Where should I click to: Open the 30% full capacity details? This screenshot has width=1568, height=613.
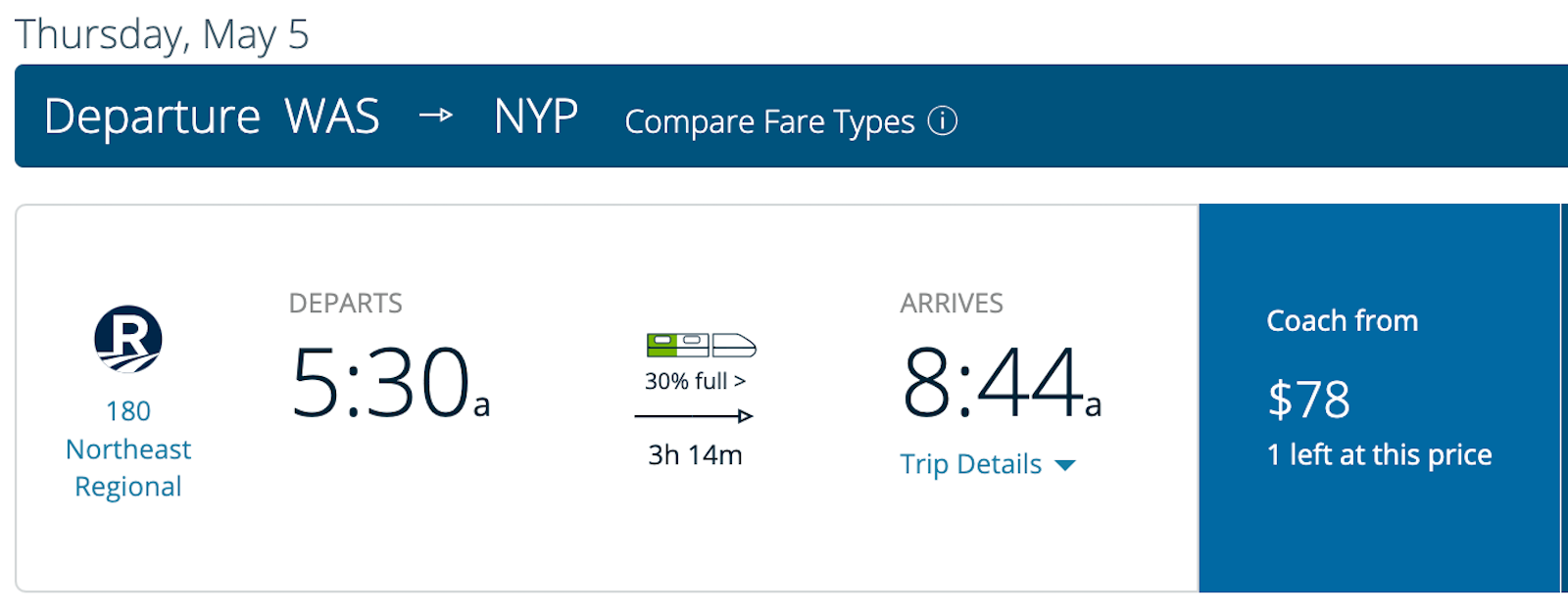(x=693, y=382)
